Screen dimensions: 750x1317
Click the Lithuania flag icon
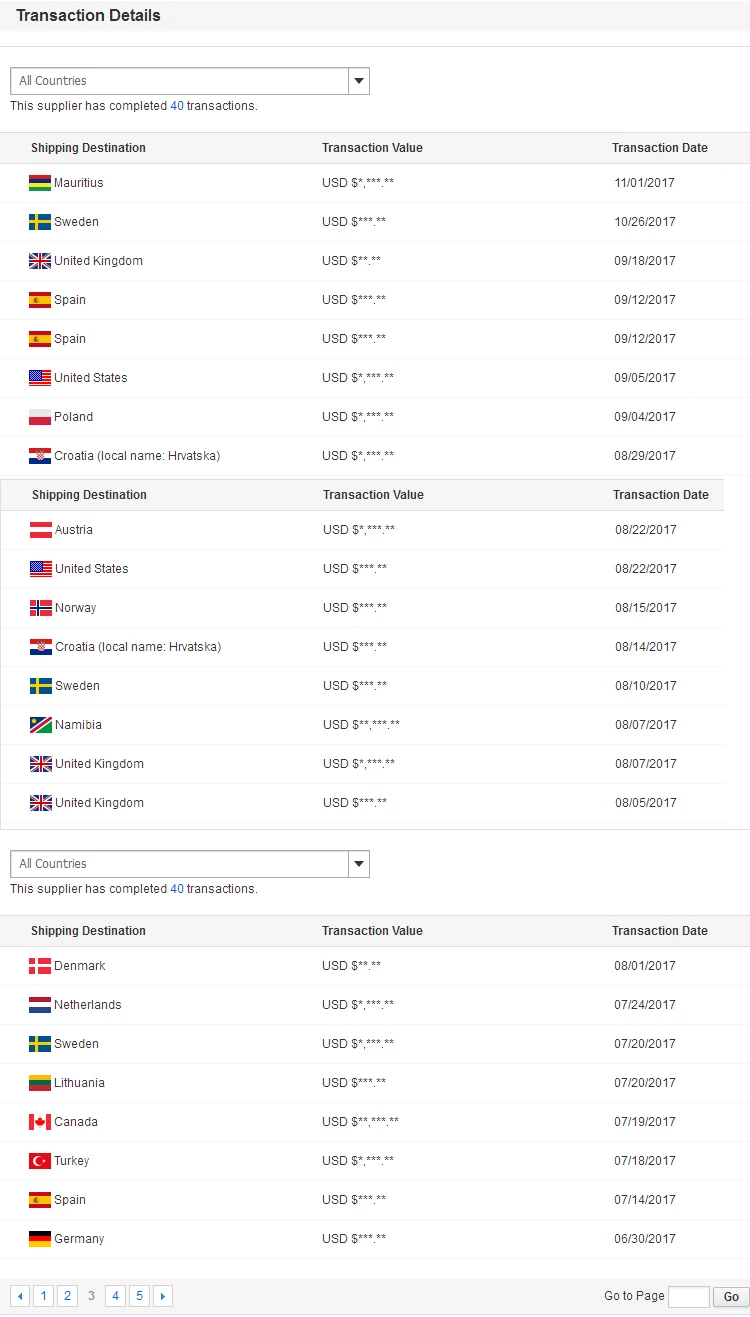pos(40,1083)
